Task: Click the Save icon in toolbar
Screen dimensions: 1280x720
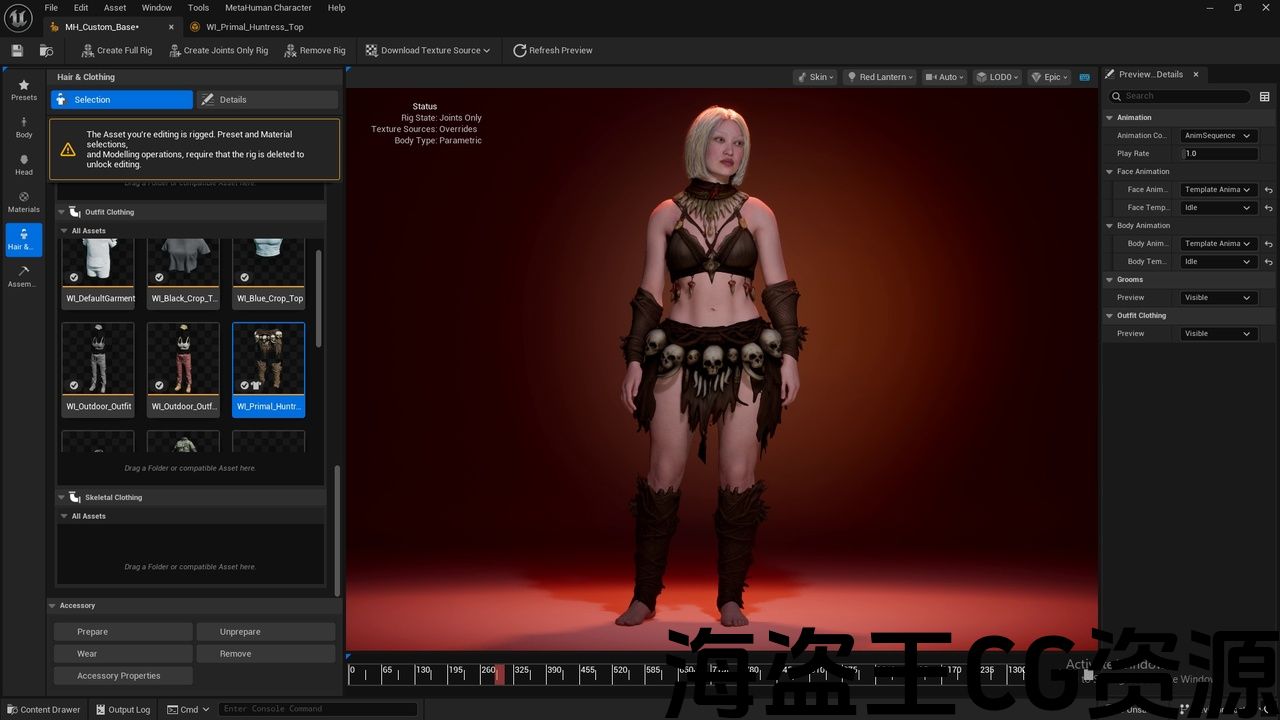Action: click(17, 50)
